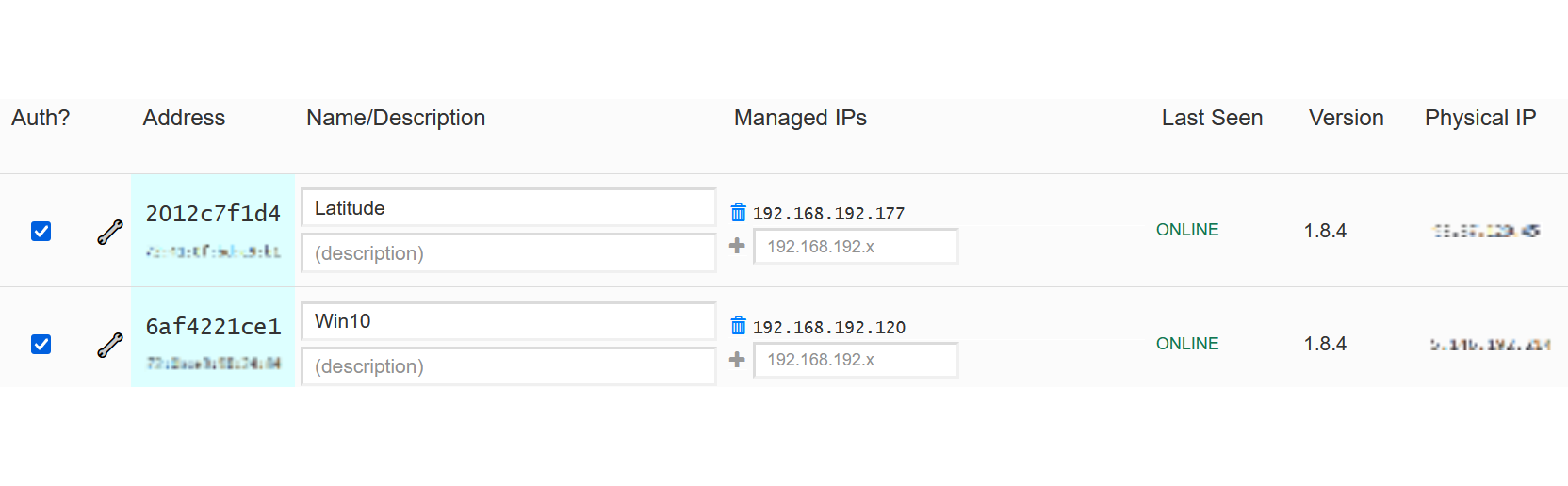Viewport: 1568px width, 486px height.
Task: Click the new IP field in Win10 row
Action: [856, 360]
